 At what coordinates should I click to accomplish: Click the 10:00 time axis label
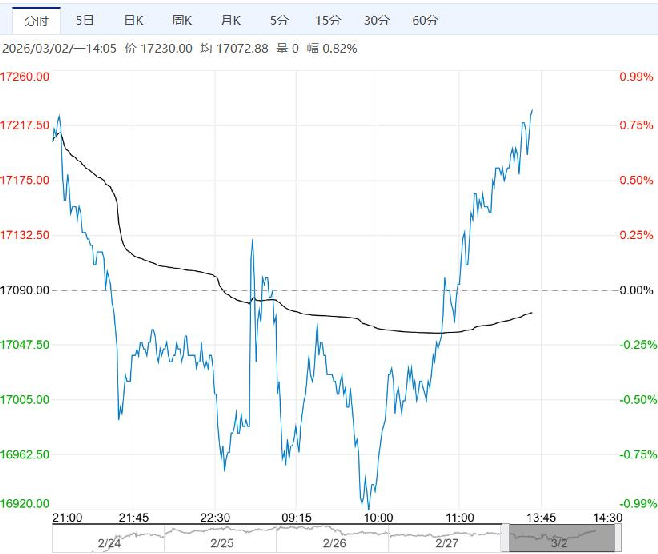click(x=378, y=518)
